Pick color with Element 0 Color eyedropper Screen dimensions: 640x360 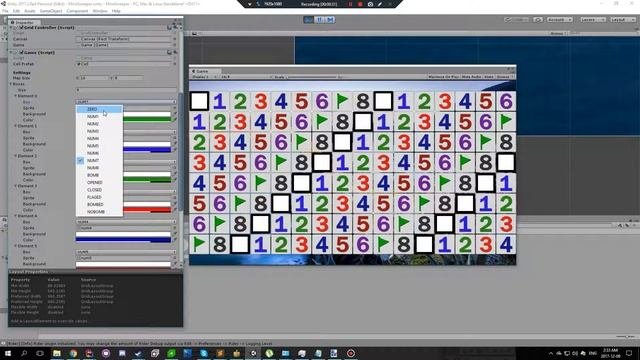point(174,120)
